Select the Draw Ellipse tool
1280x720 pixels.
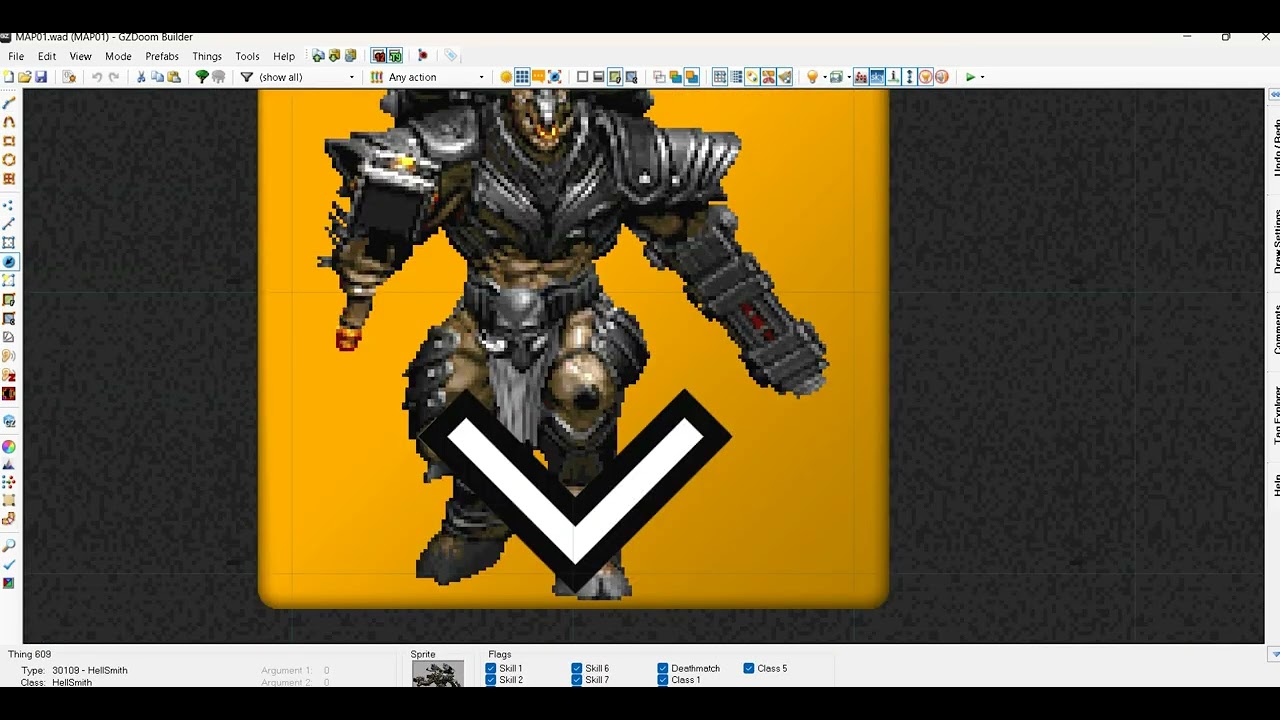point(9,159)
